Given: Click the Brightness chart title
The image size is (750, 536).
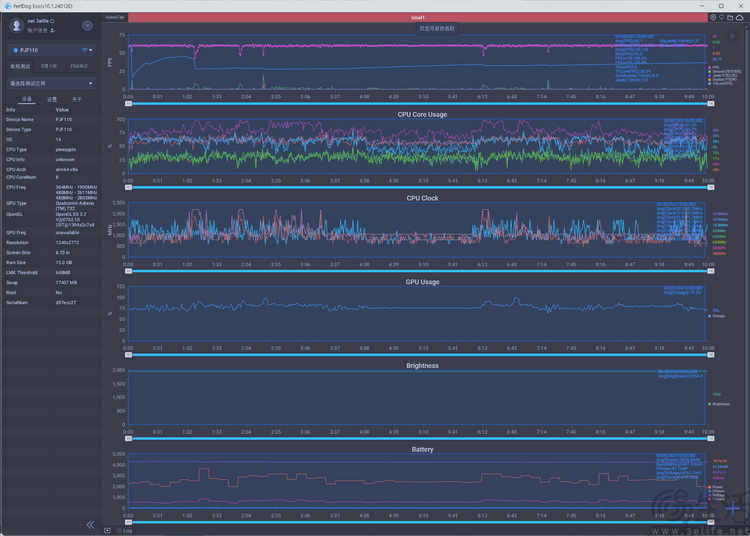Looking at the screenshot, I should pos(422,365).
